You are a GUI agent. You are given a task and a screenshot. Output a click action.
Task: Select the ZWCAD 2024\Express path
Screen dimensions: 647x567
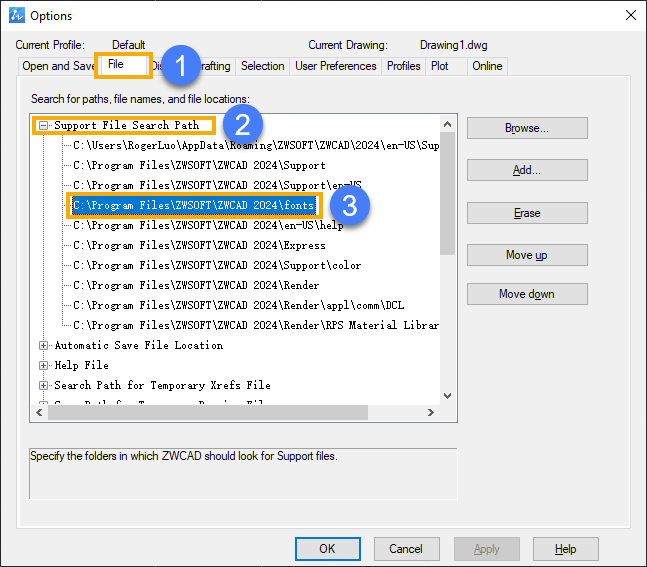click(199, 246)
